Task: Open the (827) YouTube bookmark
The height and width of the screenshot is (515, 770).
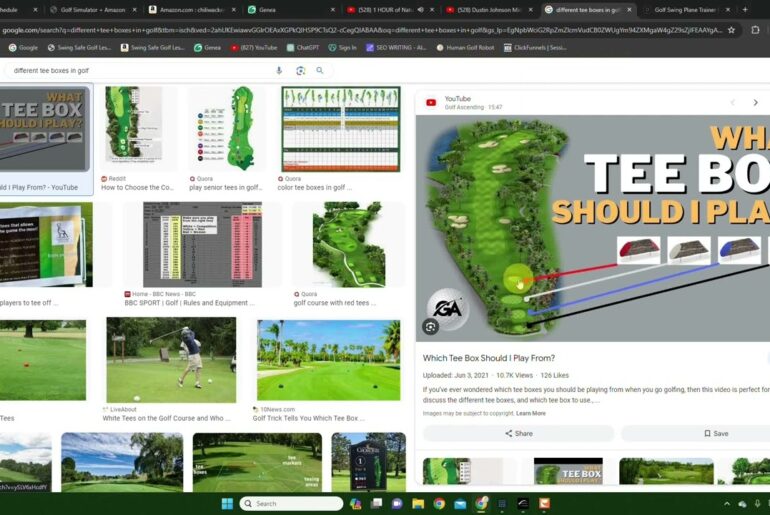Action: tap(254, 48)
